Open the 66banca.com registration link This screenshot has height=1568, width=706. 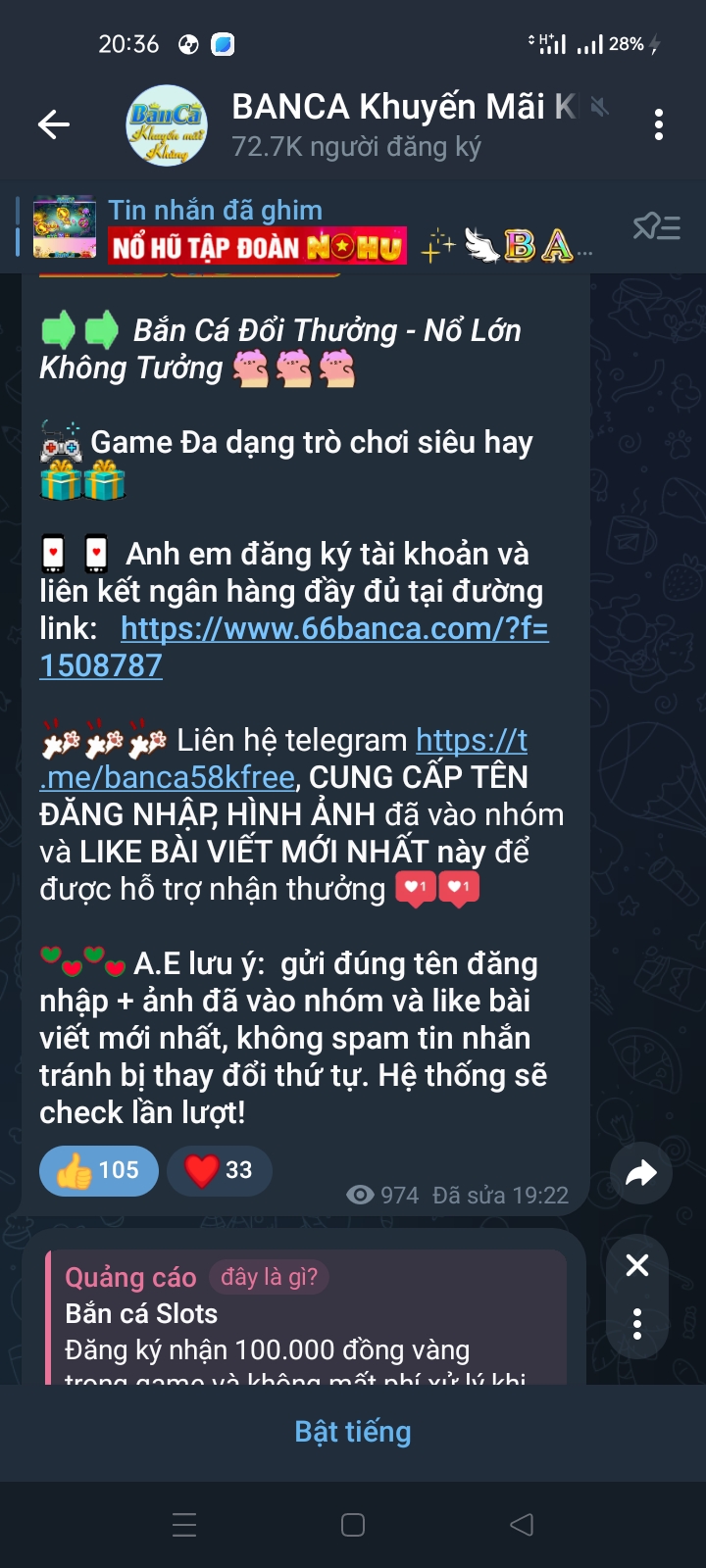294,647
